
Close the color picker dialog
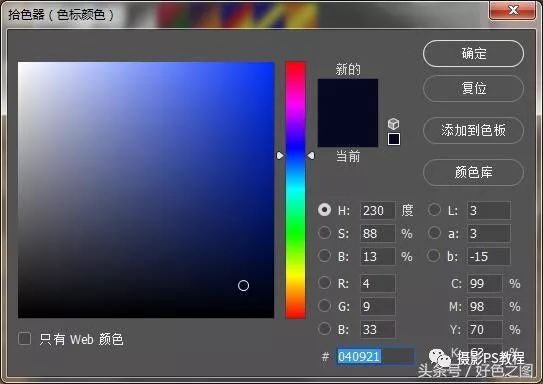513,11
